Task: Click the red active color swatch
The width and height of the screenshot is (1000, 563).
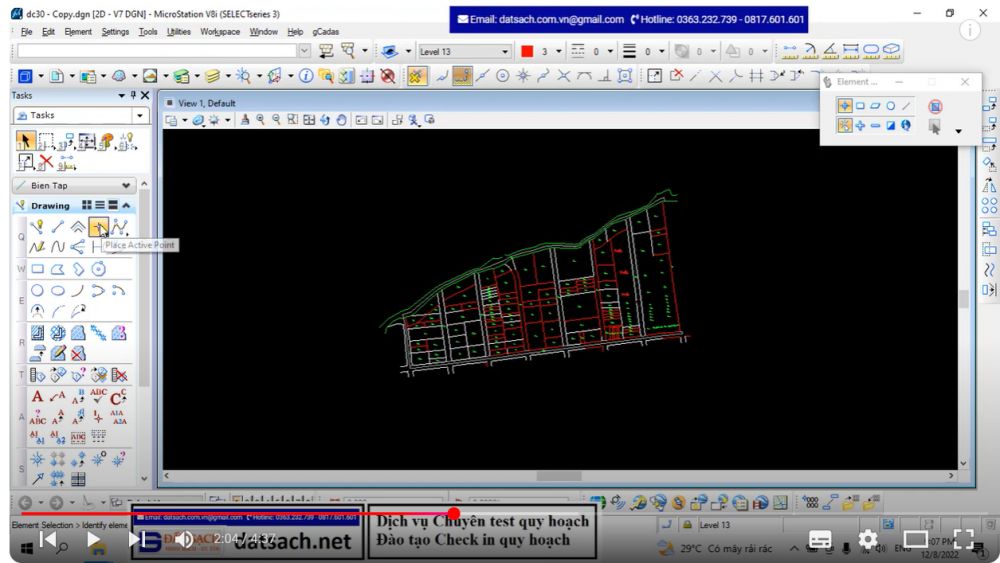Action: (527, 51)
